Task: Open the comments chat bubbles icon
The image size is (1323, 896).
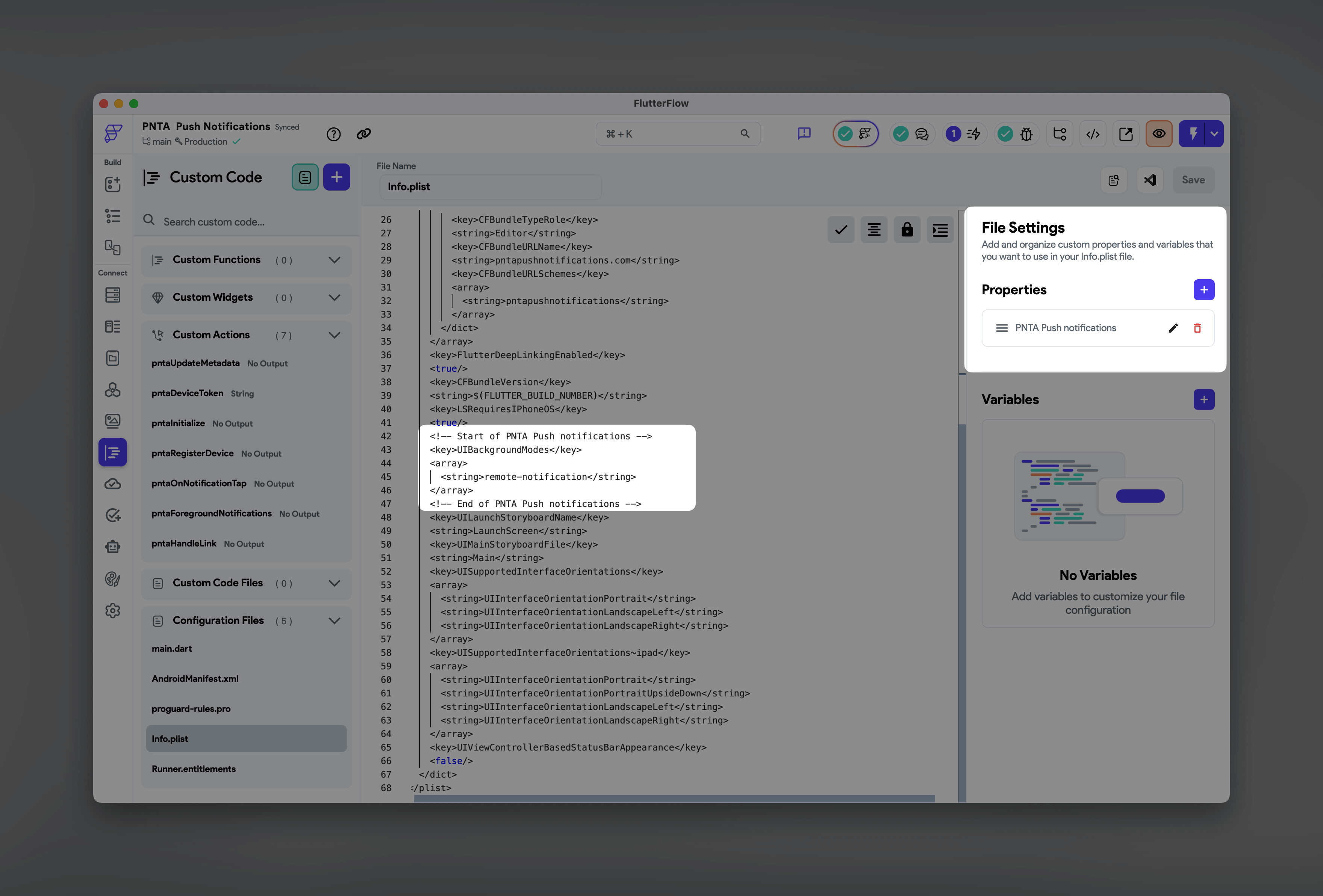Action: [x=922, y=134]
